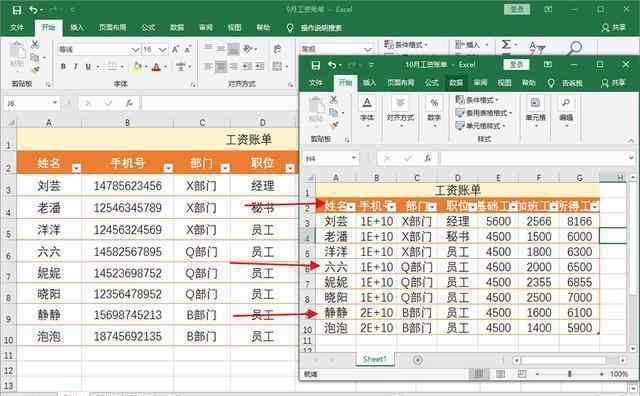Switch to Page Break Preview in status bar
The image size is (640, 396).
[522, 374]
